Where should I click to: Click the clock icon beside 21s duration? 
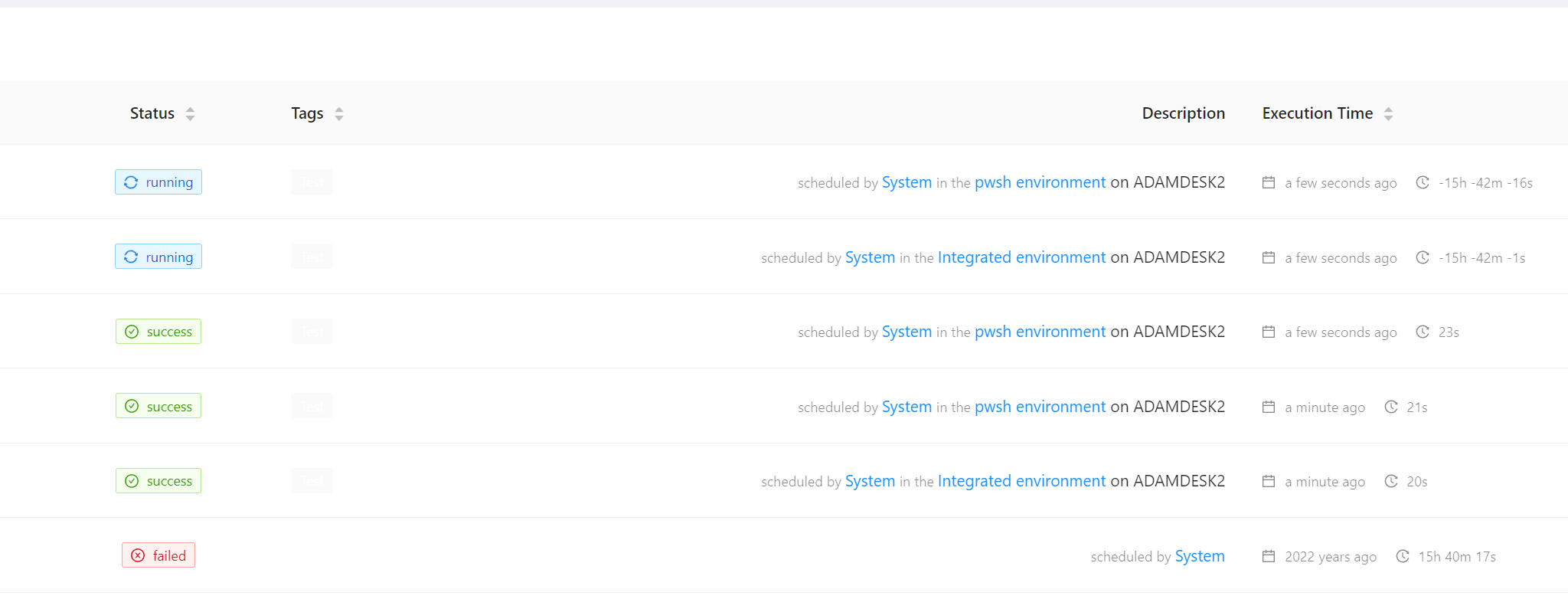point(1391,407)
